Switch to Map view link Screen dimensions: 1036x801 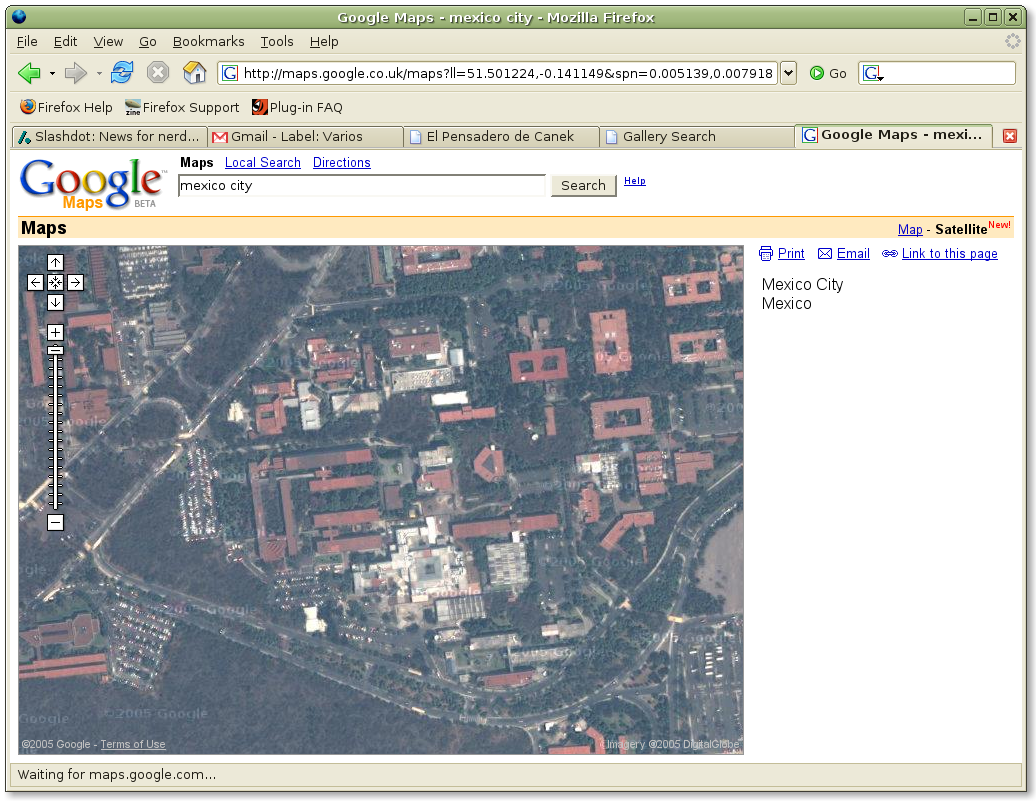coord(910,229)
